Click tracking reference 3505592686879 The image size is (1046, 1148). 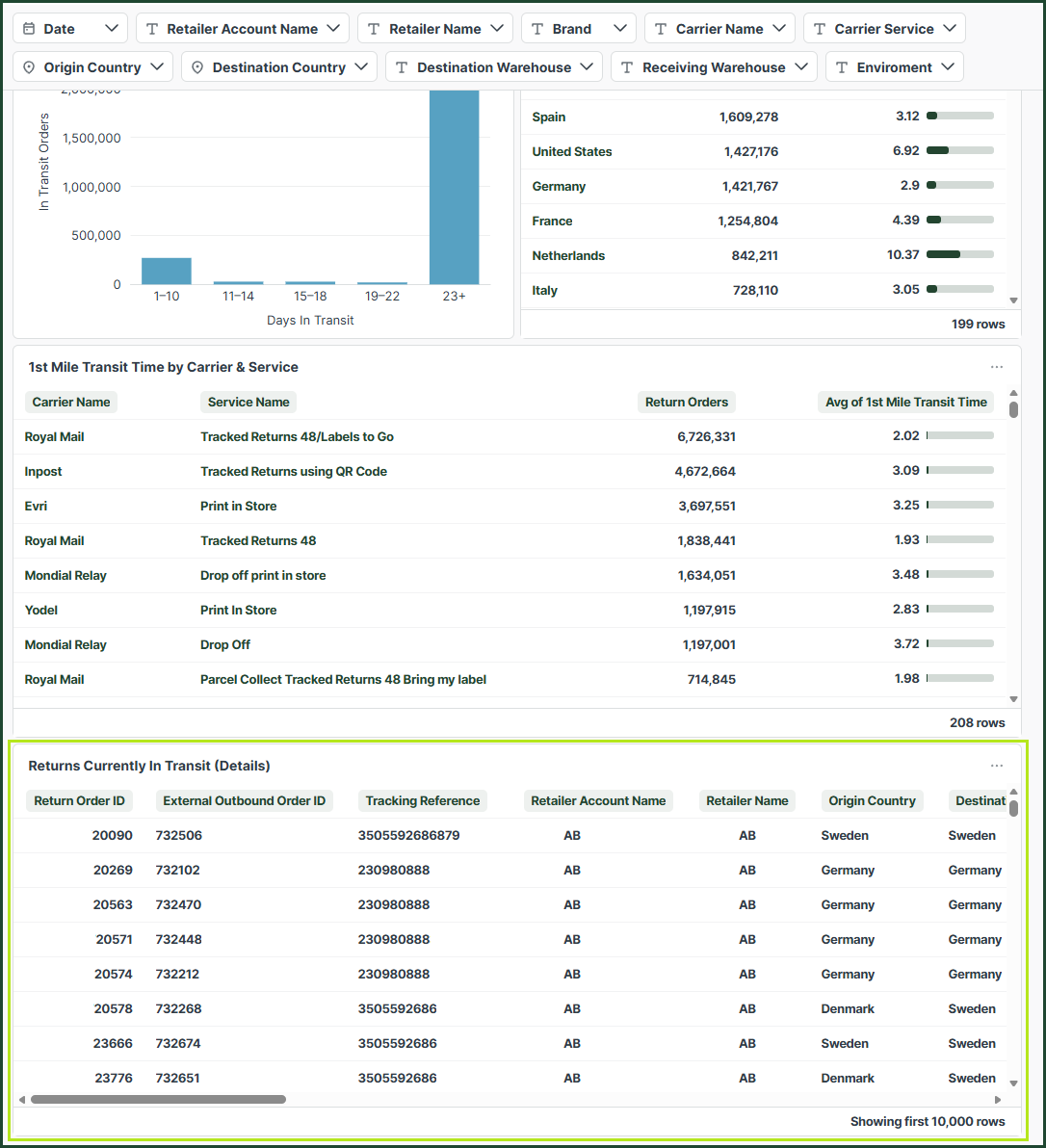click(x=408, y=835)
